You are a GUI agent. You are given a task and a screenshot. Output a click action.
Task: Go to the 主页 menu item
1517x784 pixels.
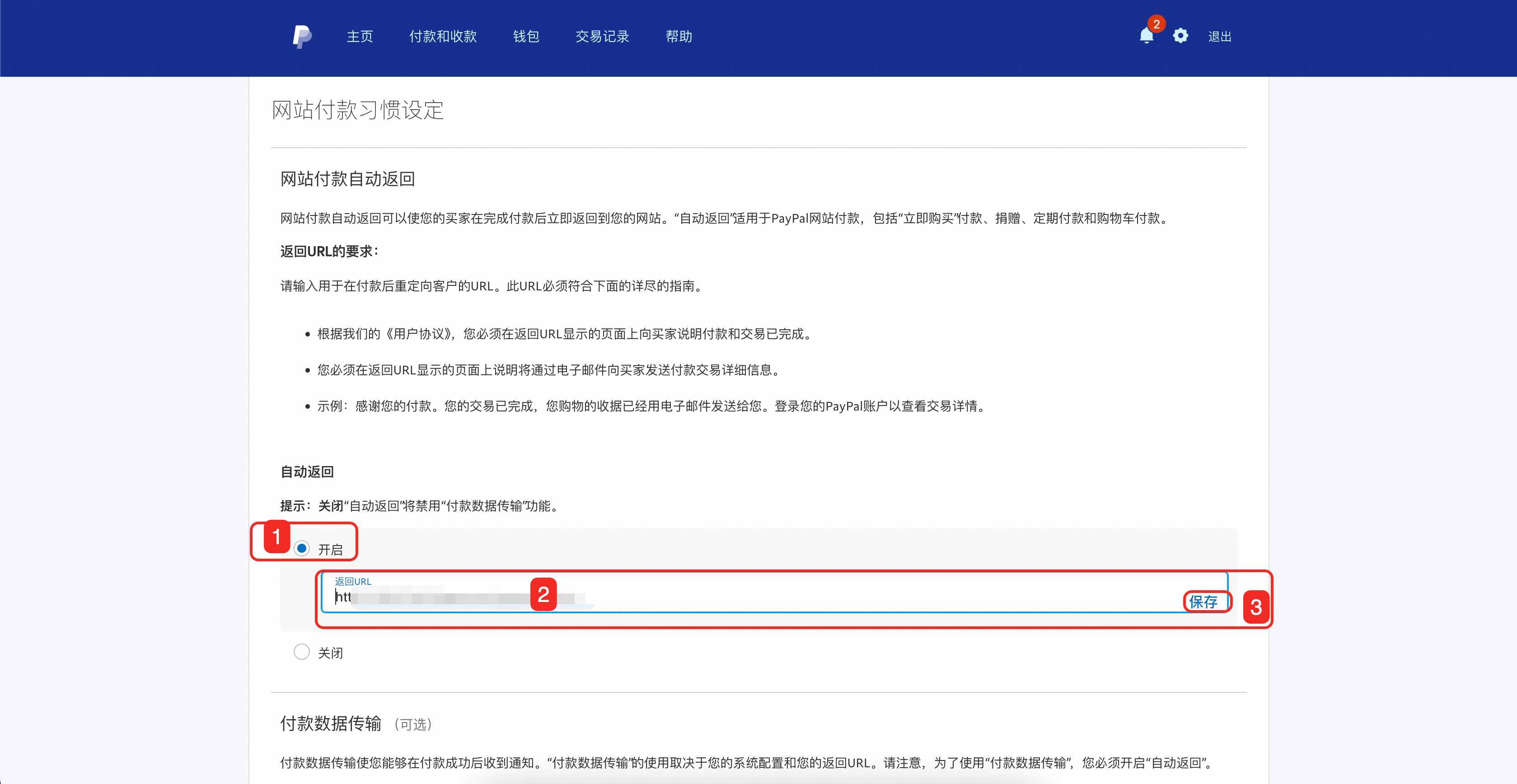click(360, 37)
